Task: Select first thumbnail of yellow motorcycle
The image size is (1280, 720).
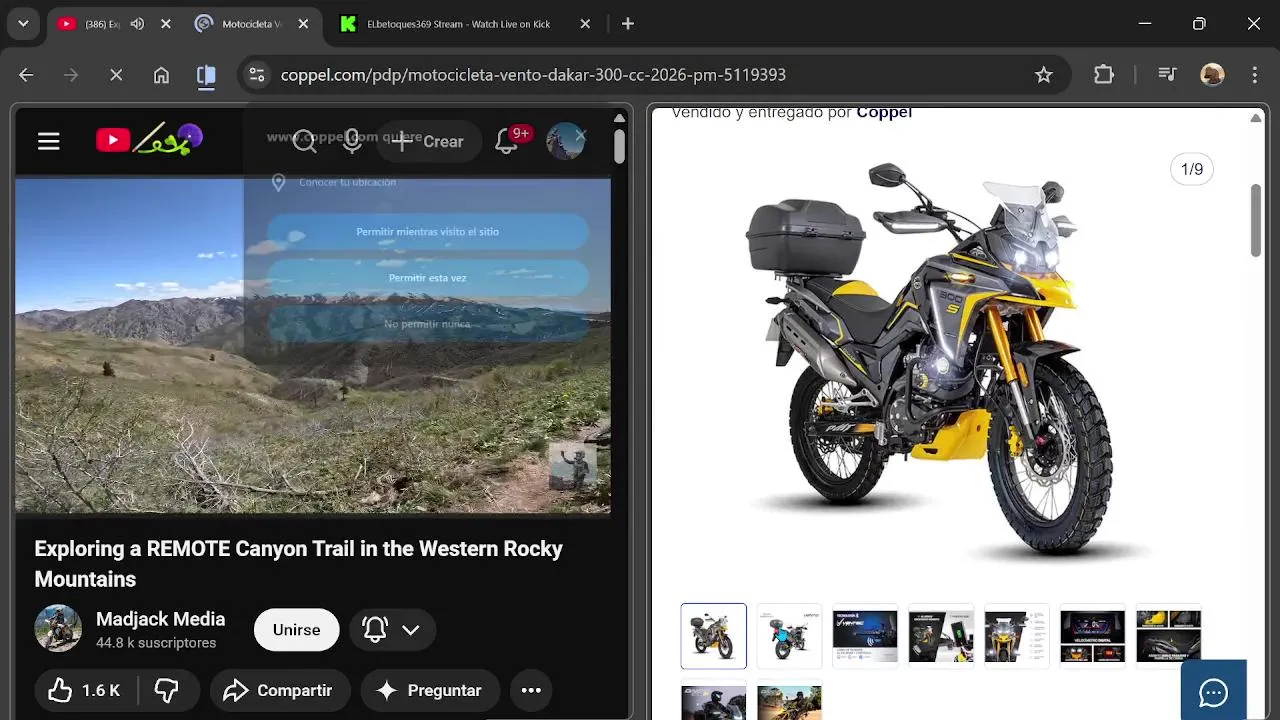Action: (x=714, y=636)
